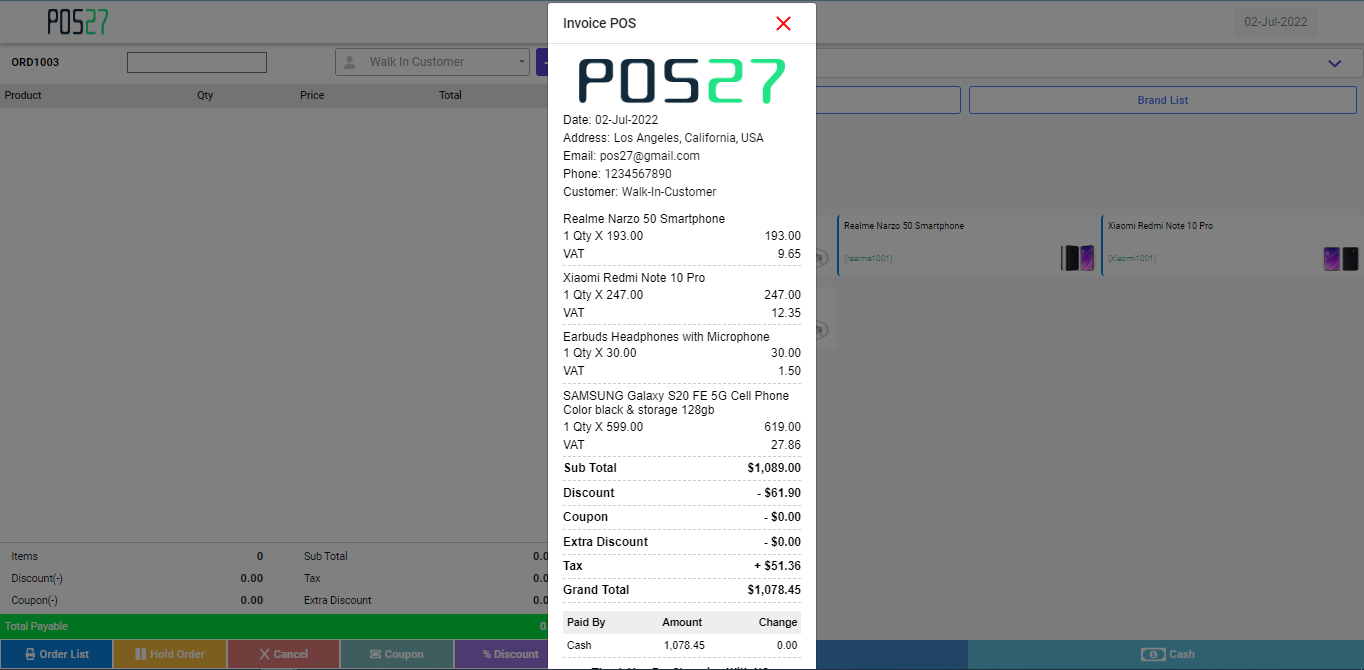
Task: Click the Total column header
Action: pyautogui.click(x=450, y=95)
